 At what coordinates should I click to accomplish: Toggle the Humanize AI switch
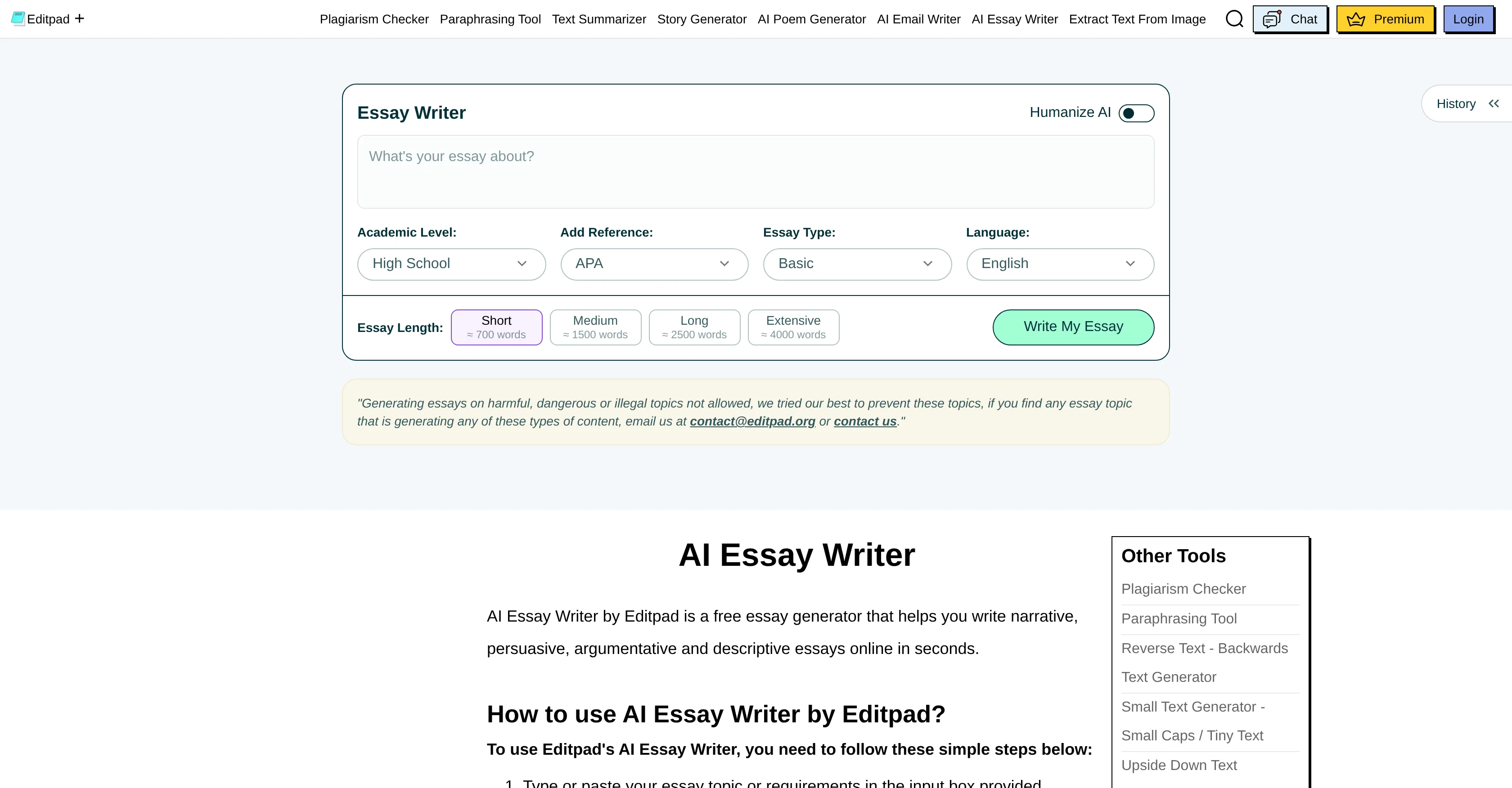pyautogui.click(x=1136, y=112)
